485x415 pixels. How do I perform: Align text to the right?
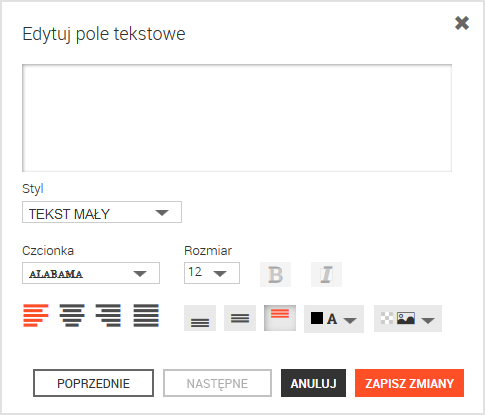[x=108, y=315]
